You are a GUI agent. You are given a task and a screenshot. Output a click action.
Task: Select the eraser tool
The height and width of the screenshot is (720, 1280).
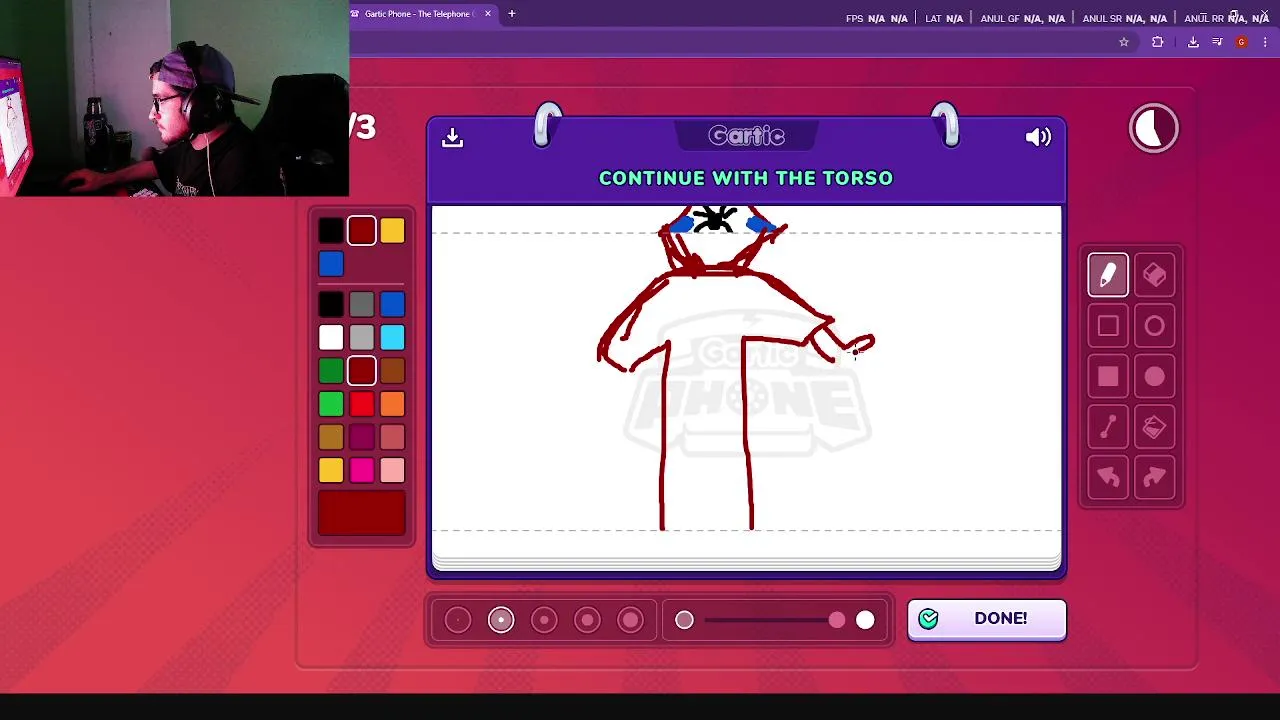point(1154,275)
